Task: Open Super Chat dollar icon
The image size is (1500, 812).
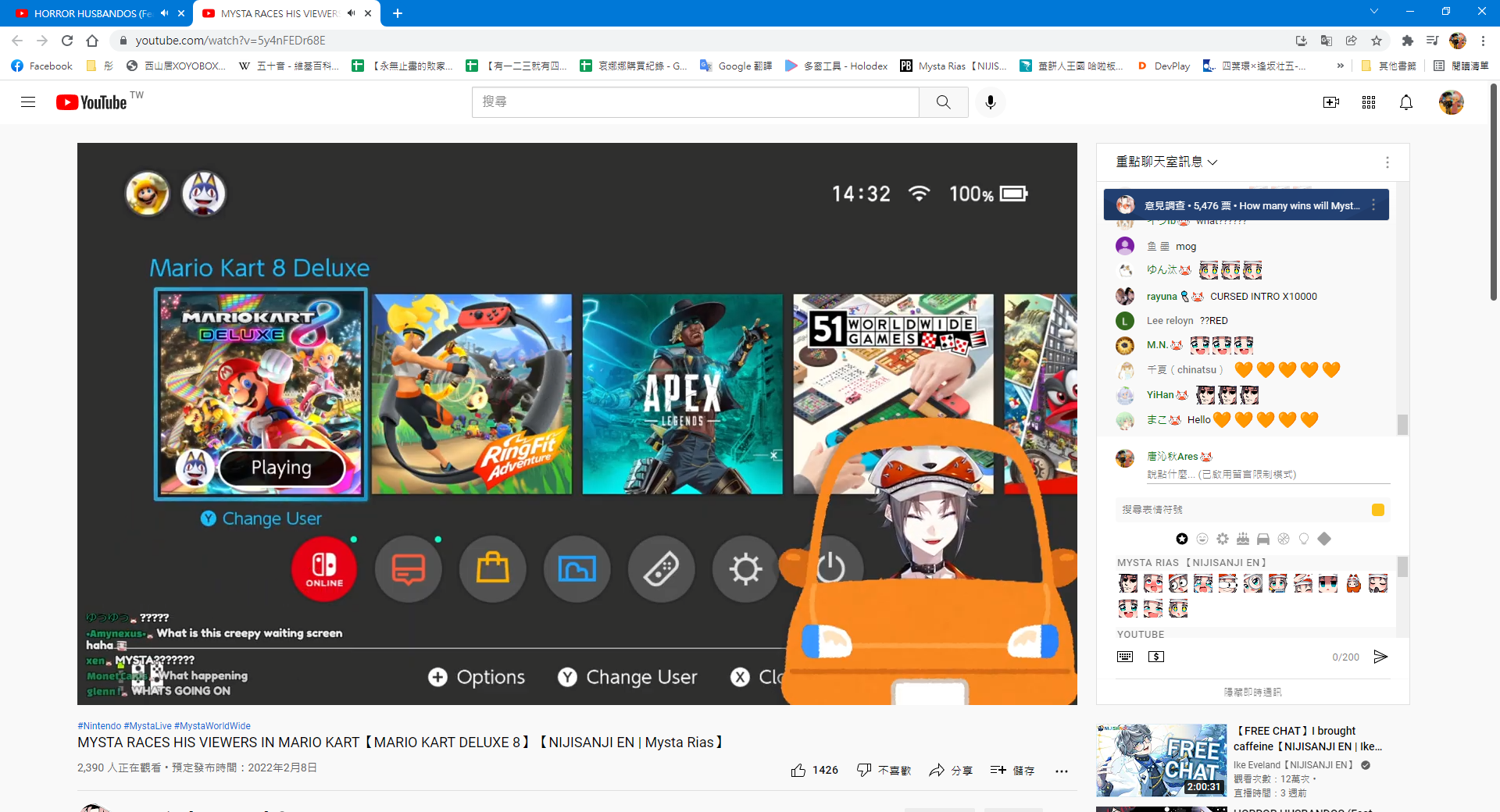Action: pos(1156,657)
